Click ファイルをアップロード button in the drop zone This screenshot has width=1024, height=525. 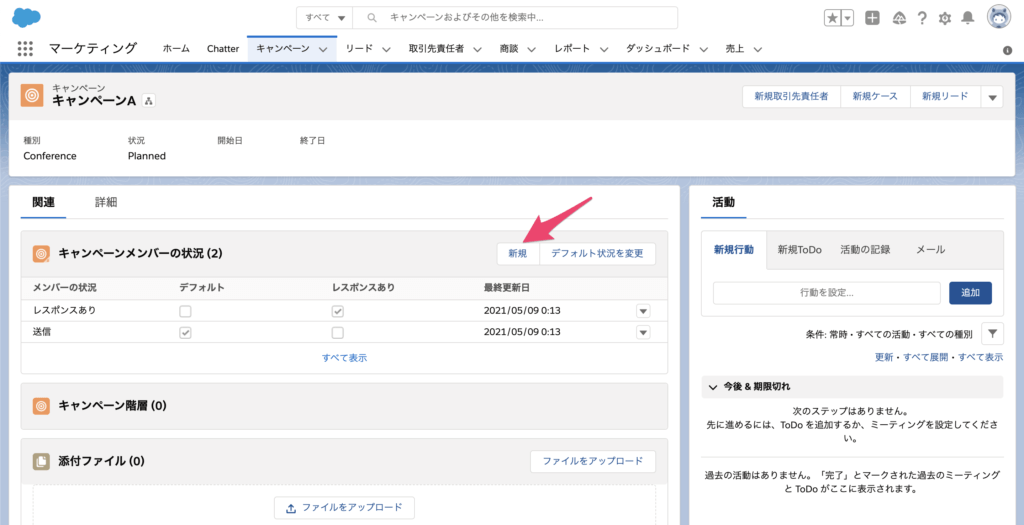click(344, 507)
